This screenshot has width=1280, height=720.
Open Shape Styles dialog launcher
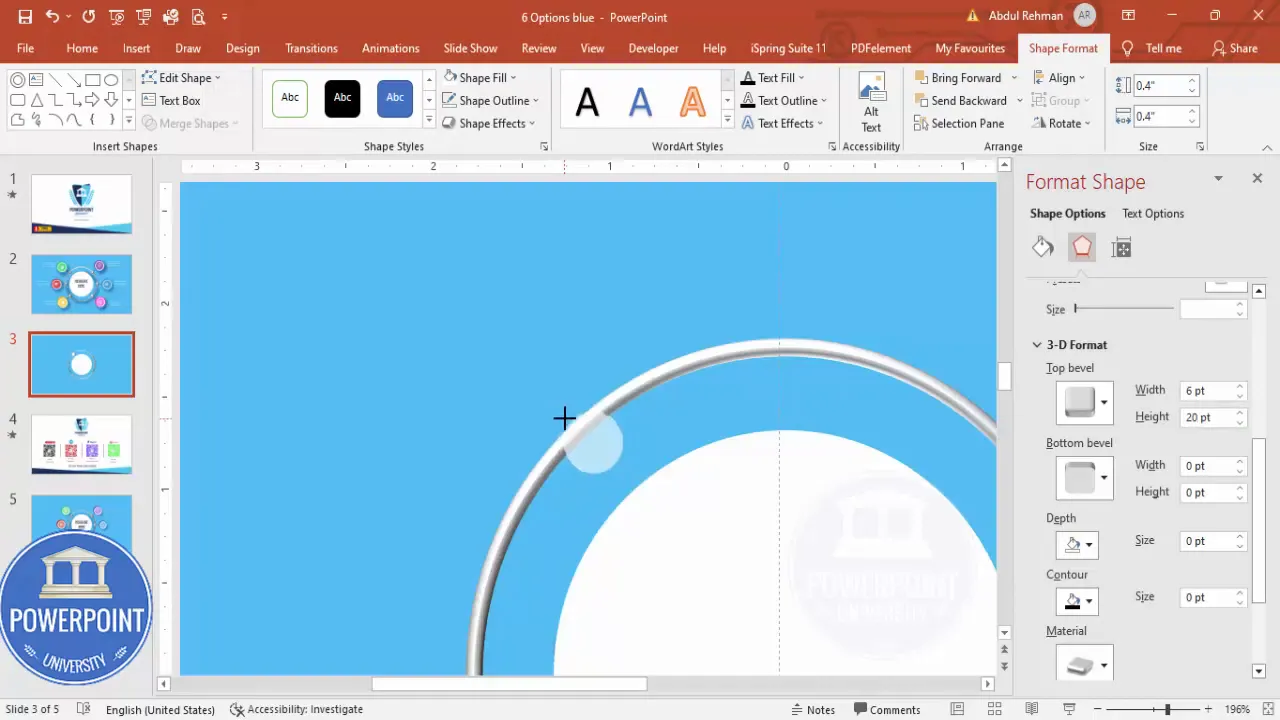coord(544,147)
